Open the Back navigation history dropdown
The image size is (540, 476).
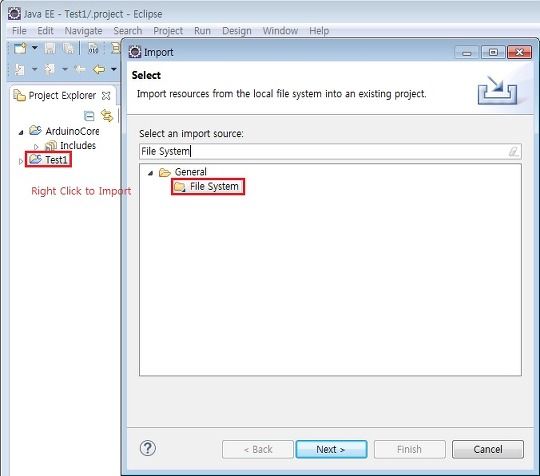pyautogui.click(x=114, y=69)
